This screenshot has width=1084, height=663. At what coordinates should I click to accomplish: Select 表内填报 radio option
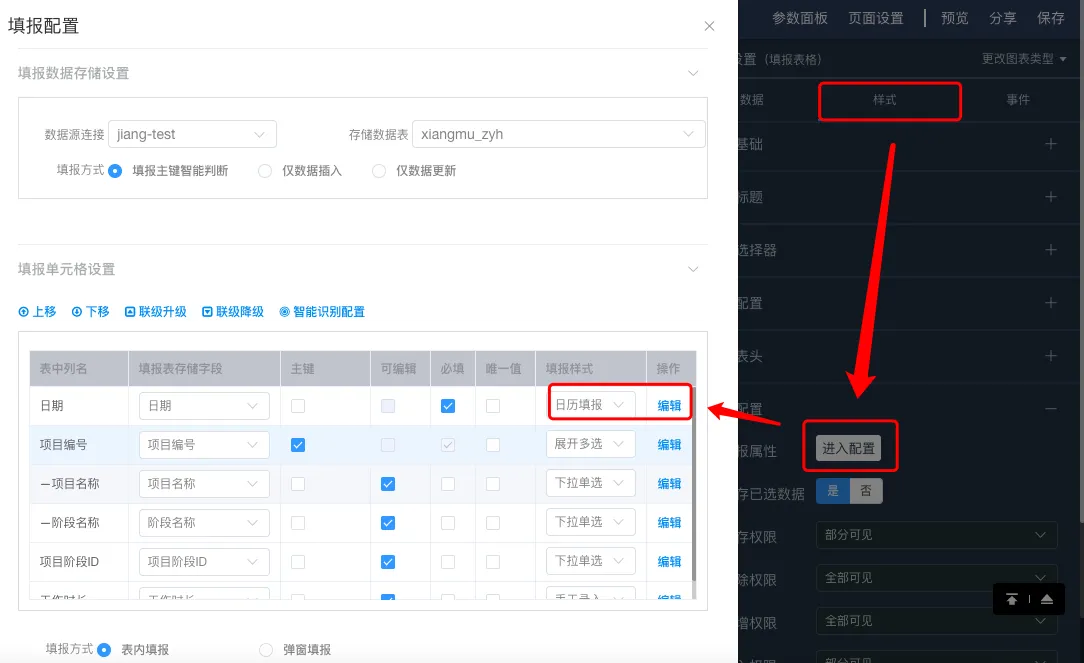(x=104, y=650)
